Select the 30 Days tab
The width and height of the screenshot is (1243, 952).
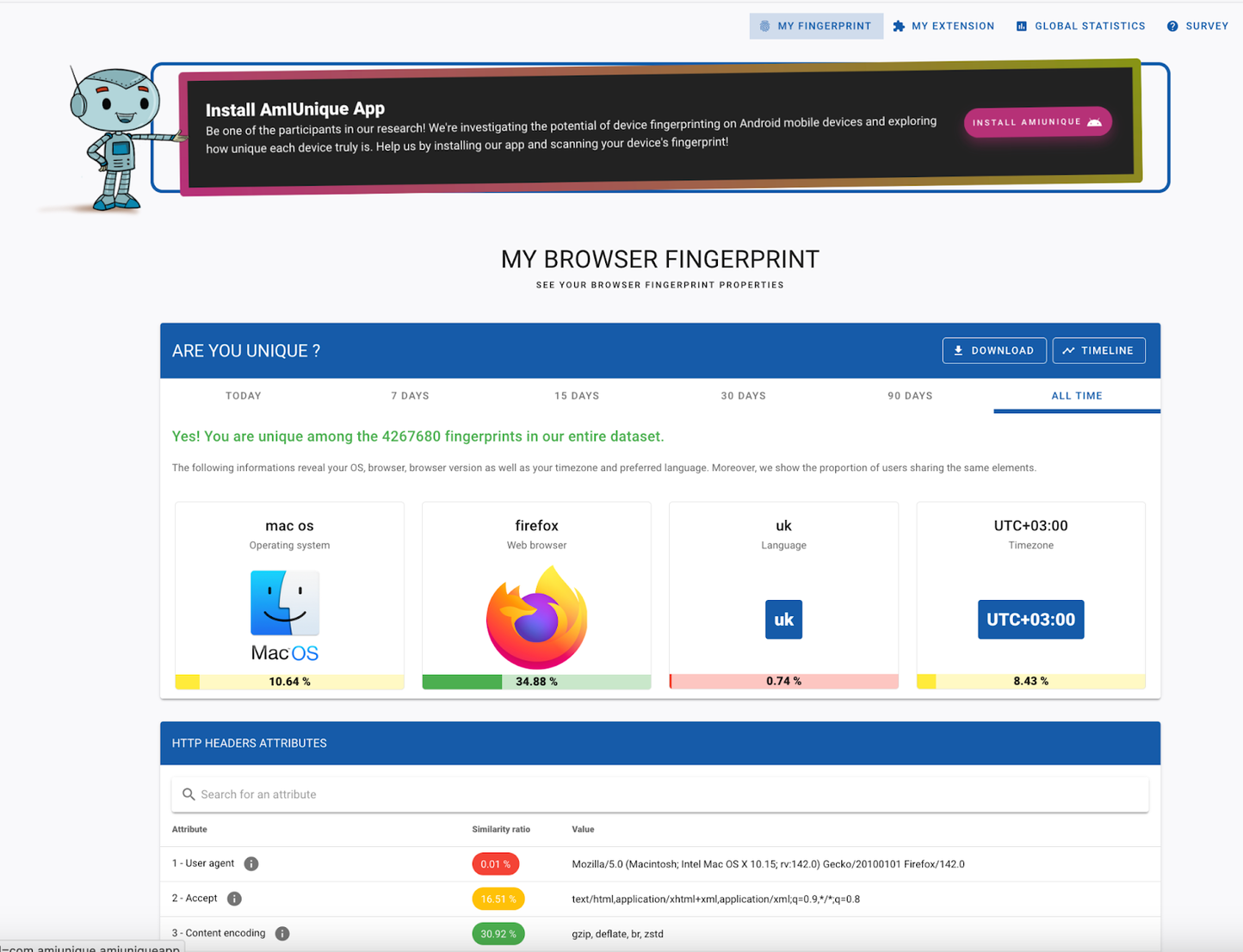point(743,396)
